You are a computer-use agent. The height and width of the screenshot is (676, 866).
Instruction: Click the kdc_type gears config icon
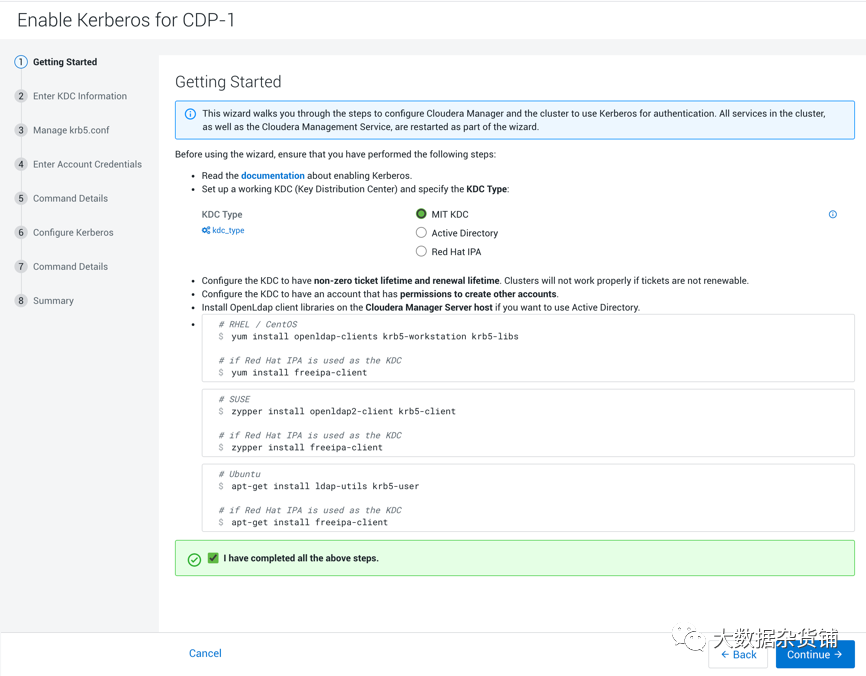coord(206,231)
